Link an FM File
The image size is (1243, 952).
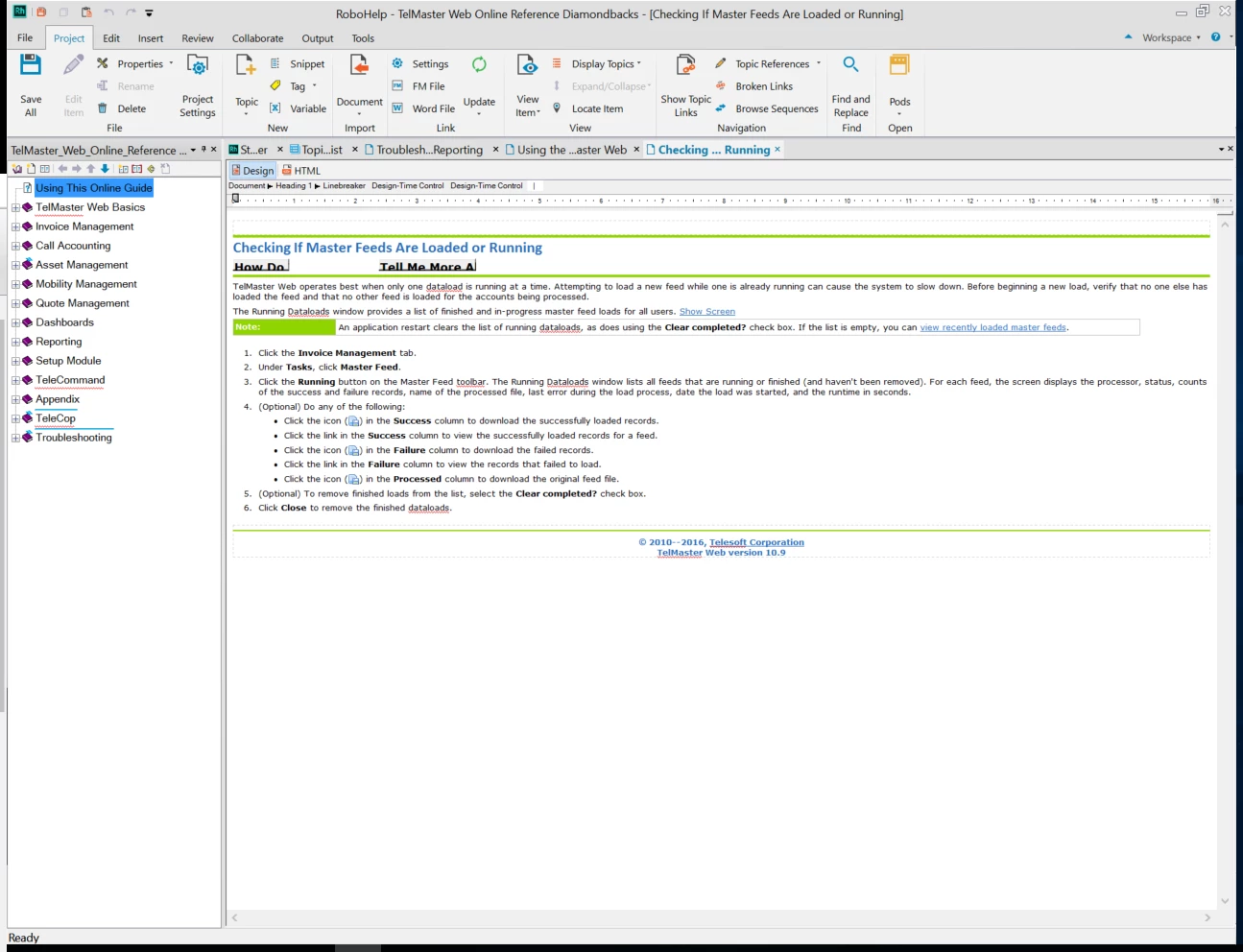(x=418, y=86)
